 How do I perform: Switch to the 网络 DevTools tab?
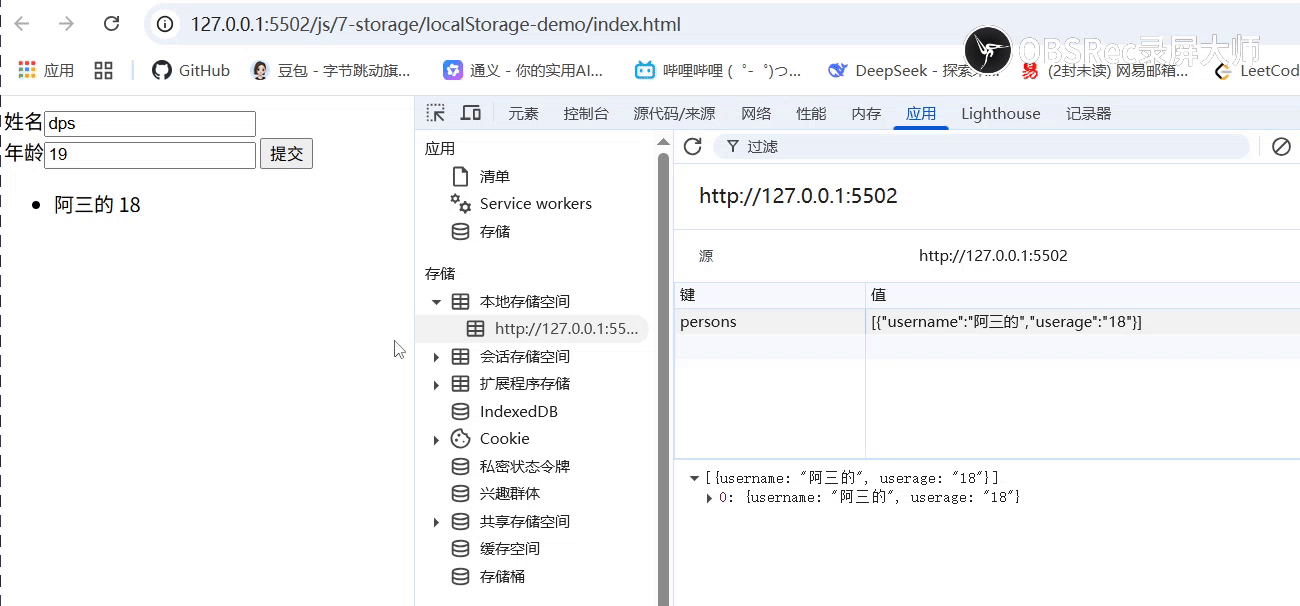pyautogui.click(x=756, y=114)
